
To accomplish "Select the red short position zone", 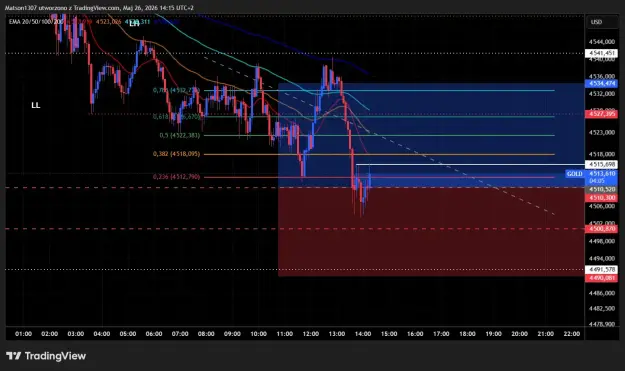I will click(x=431, y=232).
